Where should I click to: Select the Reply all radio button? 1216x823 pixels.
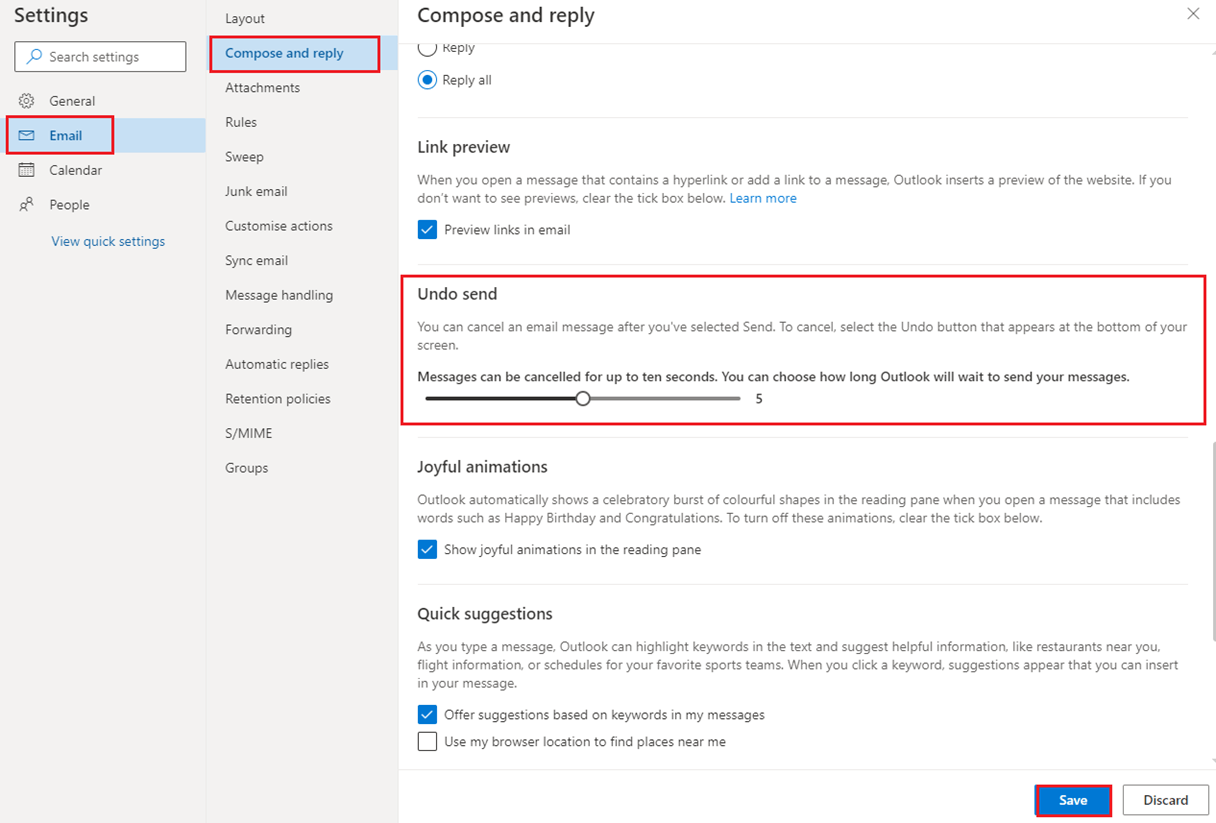pyautogui.click(x=427, y=80)
